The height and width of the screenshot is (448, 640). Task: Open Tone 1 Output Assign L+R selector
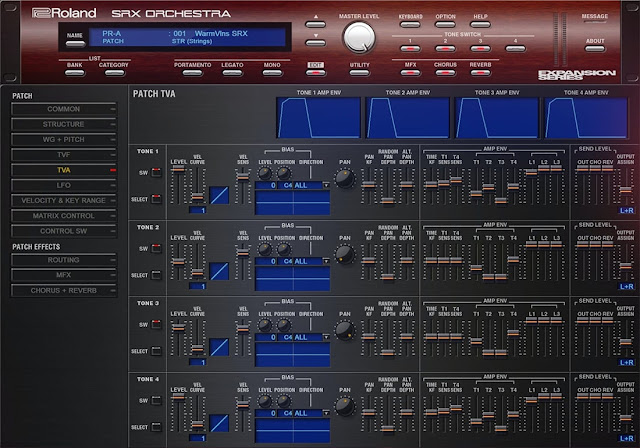[x=626, y=211]
